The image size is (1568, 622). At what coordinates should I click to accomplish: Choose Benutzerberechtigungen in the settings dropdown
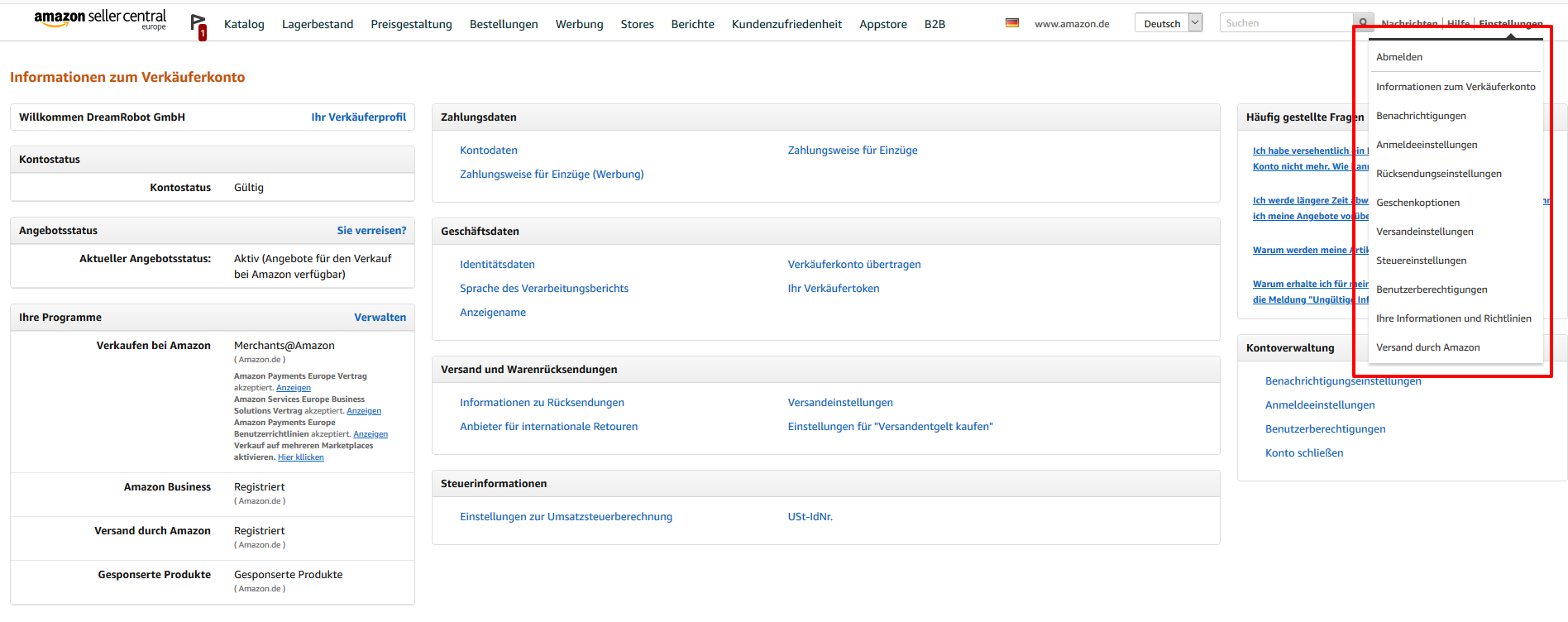(1432, 289)
